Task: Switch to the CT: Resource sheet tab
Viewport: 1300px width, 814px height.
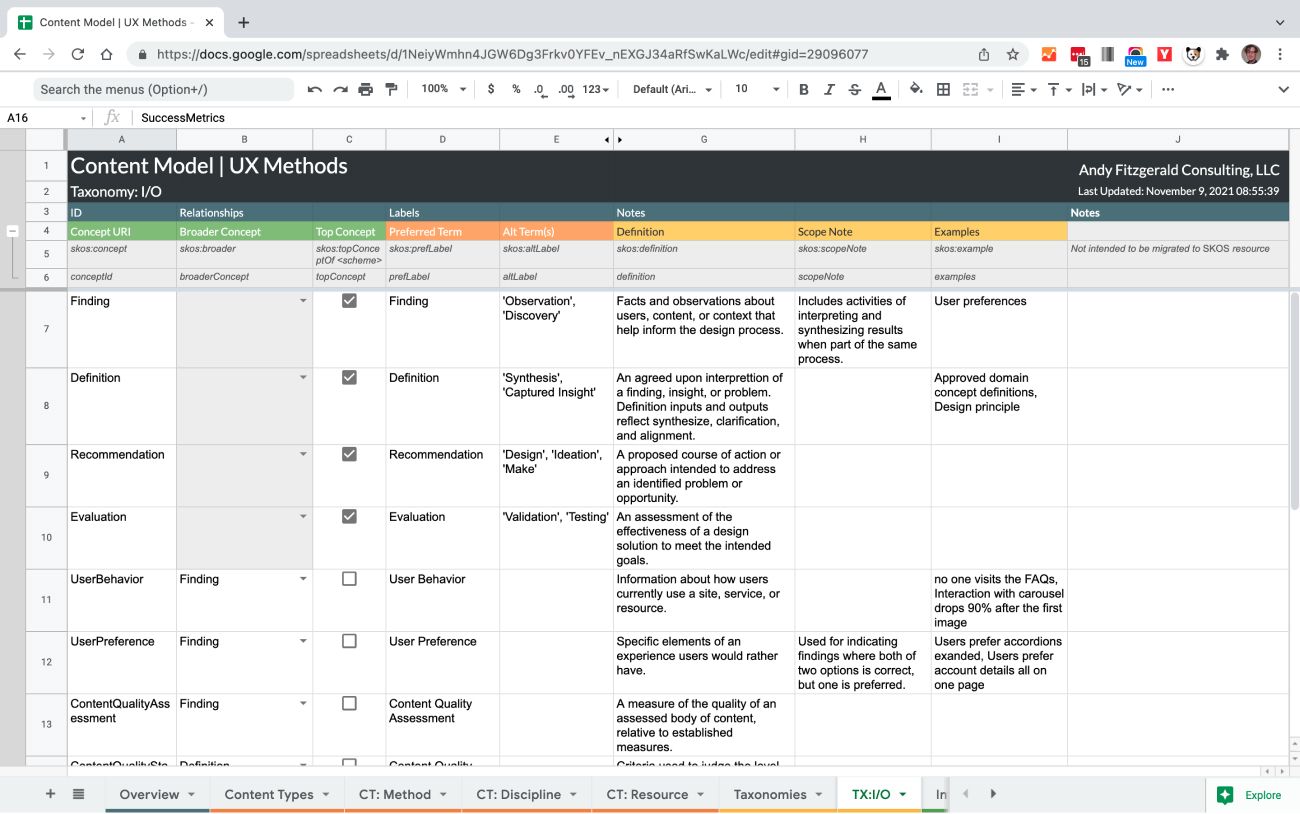Action: [655, 795]
